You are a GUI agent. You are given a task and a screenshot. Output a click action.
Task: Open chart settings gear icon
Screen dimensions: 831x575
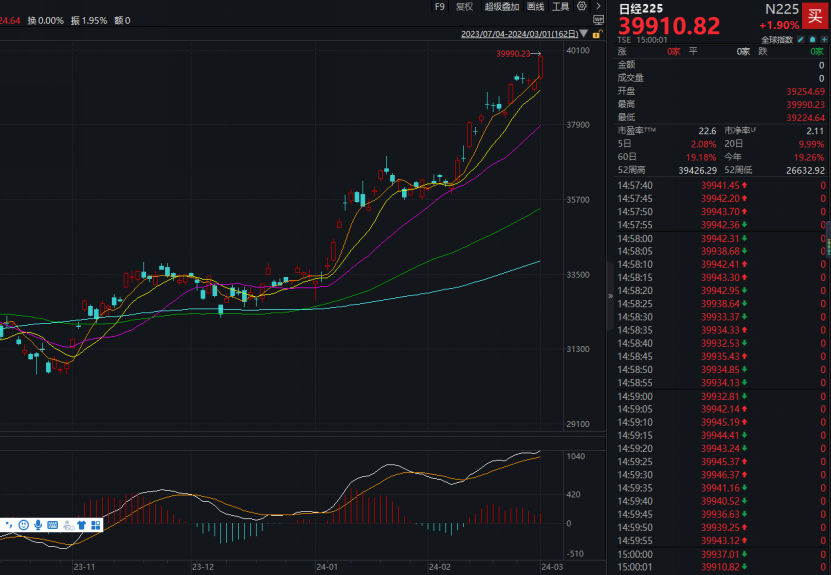pos(581,6)
